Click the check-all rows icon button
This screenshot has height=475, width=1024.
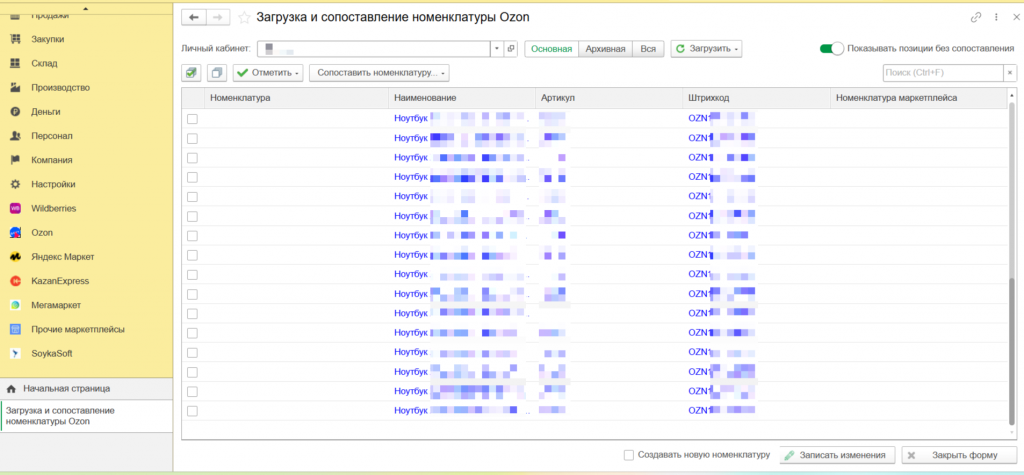pos(192,73)
